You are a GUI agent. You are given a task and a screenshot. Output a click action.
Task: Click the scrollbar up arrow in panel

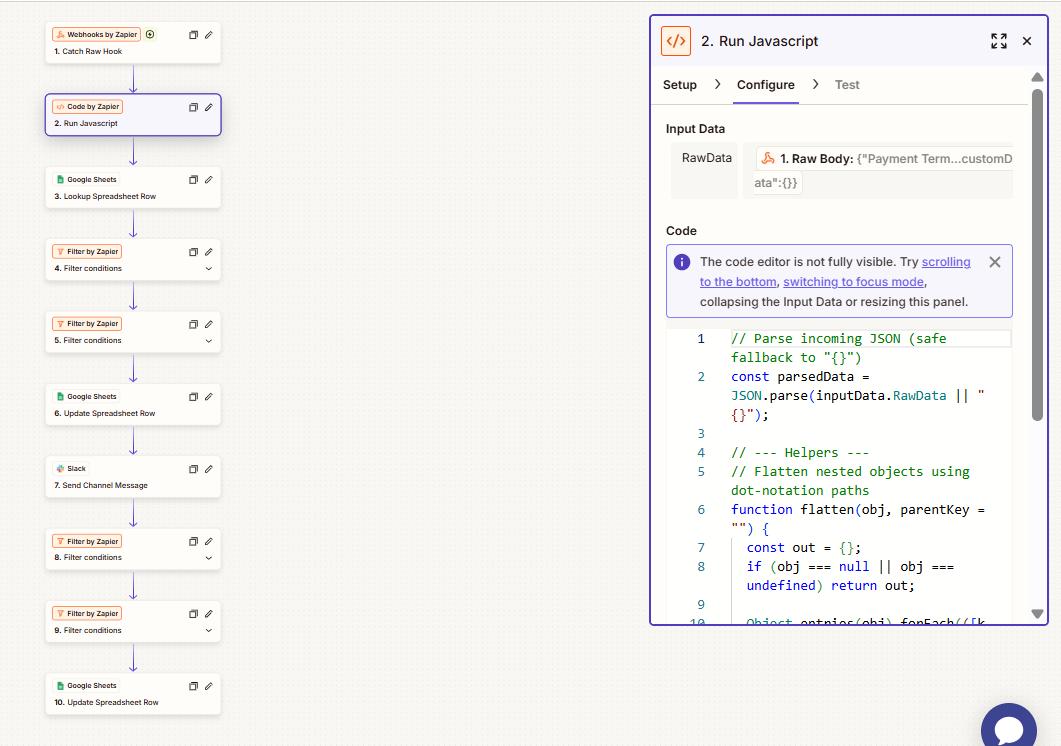click(x=1037, y=77)
